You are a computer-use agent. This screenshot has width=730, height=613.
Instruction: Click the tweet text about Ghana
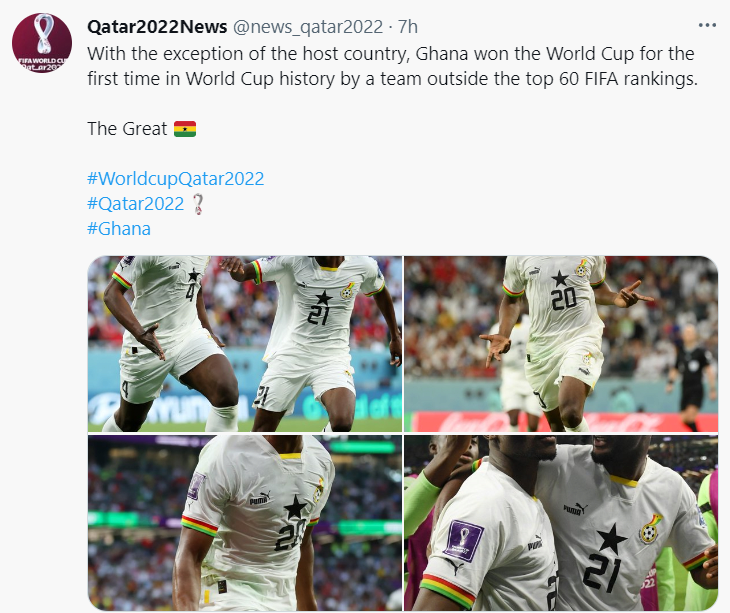(x=392, y=66)
